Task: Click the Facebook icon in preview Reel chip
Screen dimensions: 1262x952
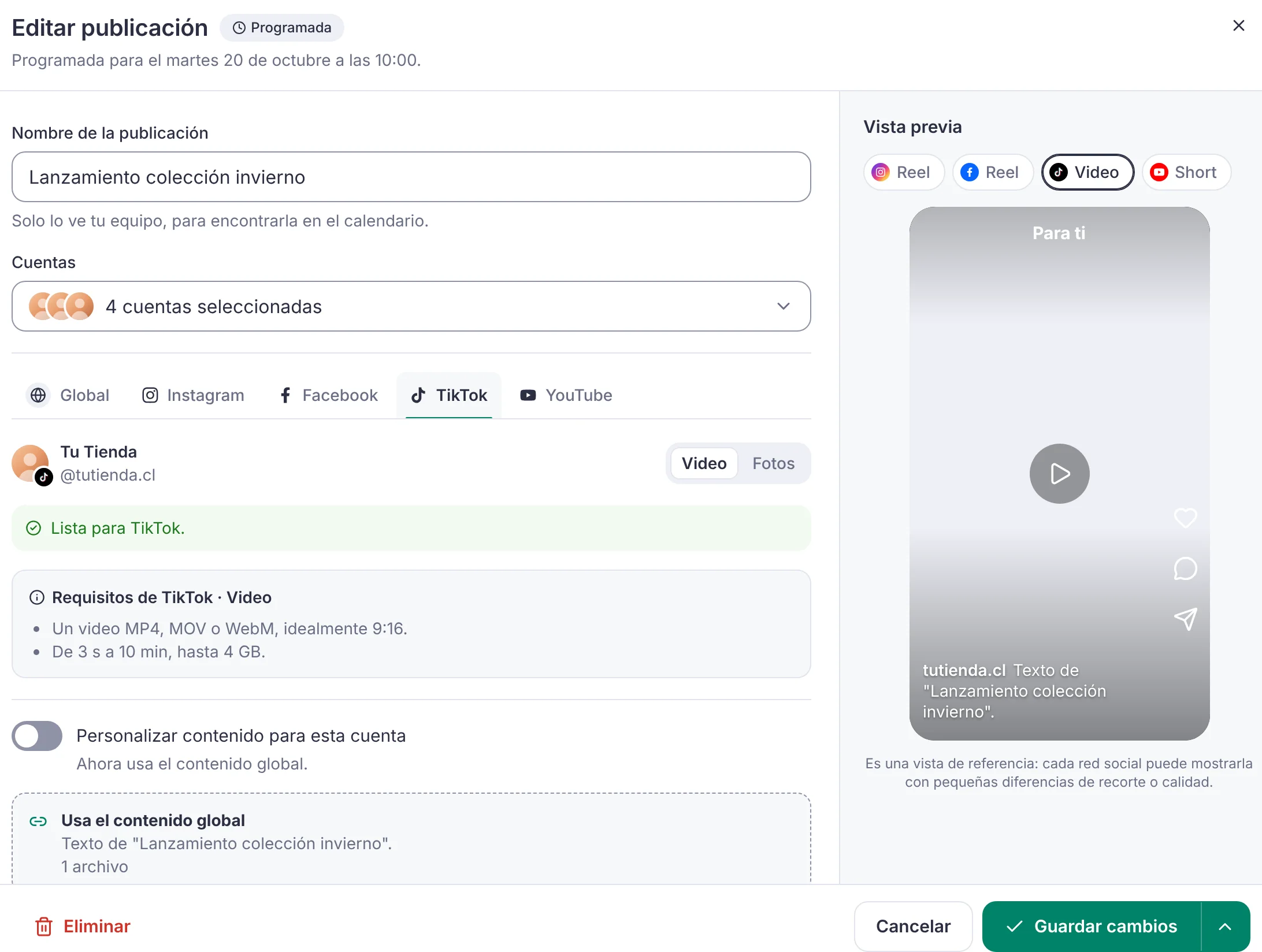Action: (x=969, y=172)
